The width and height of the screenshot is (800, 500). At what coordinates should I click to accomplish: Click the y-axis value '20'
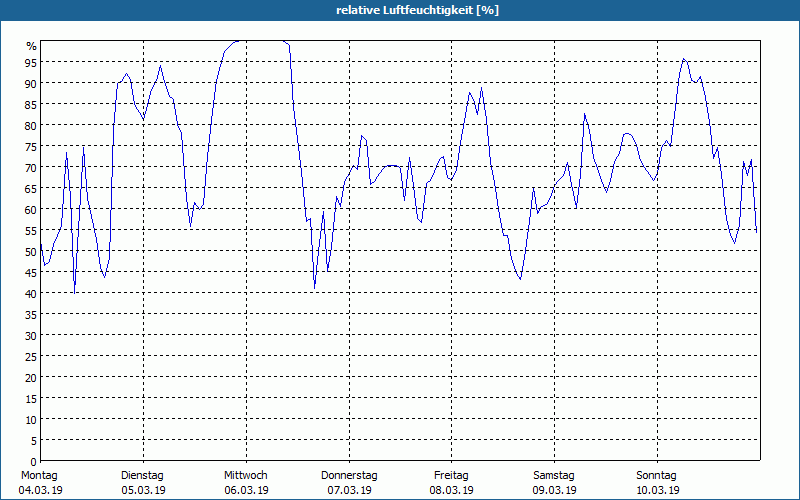point(31,378)
